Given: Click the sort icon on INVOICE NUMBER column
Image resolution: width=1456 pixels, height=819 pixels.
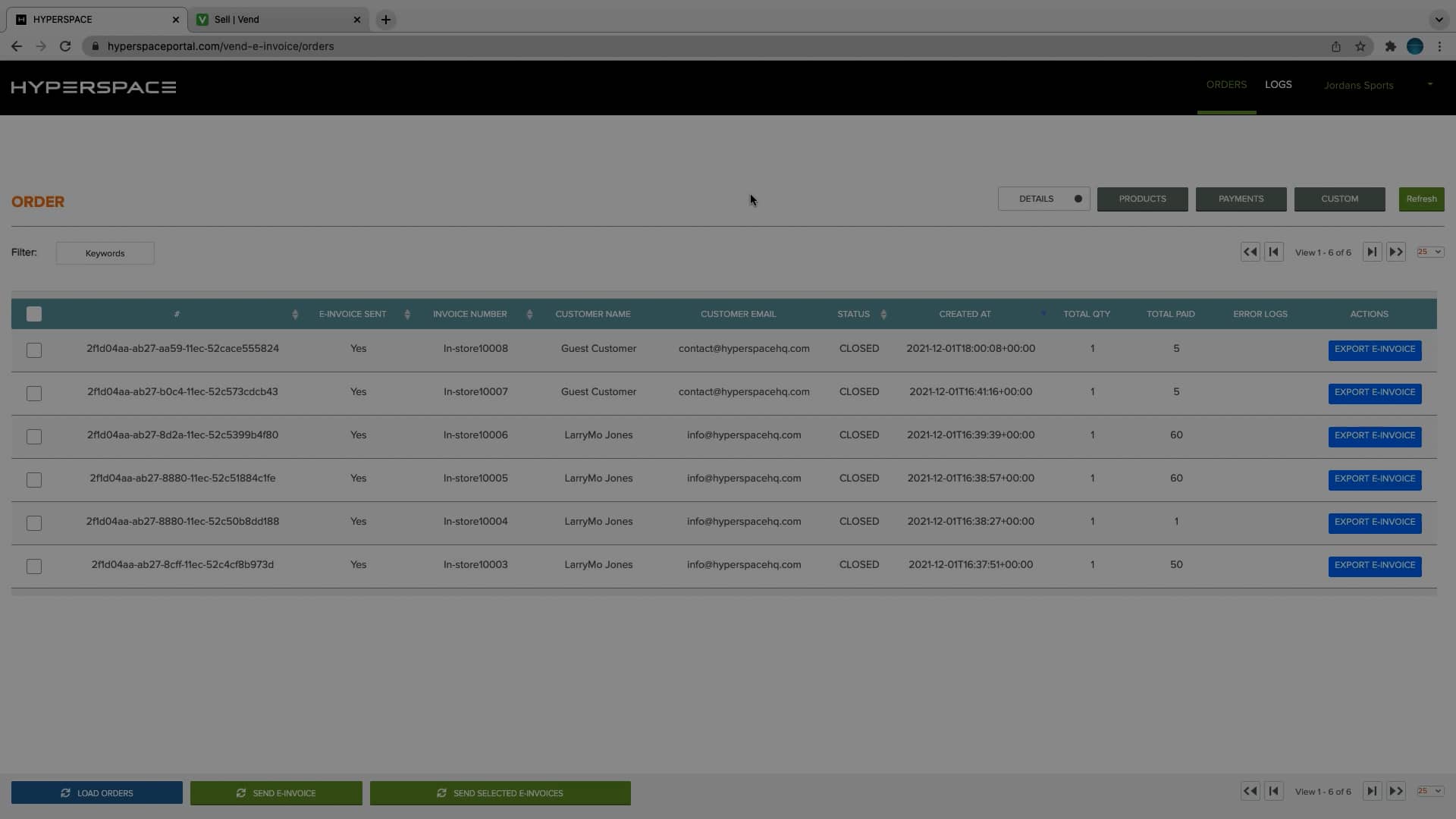Looking at the screenshot, I should [x=529, y=313].
